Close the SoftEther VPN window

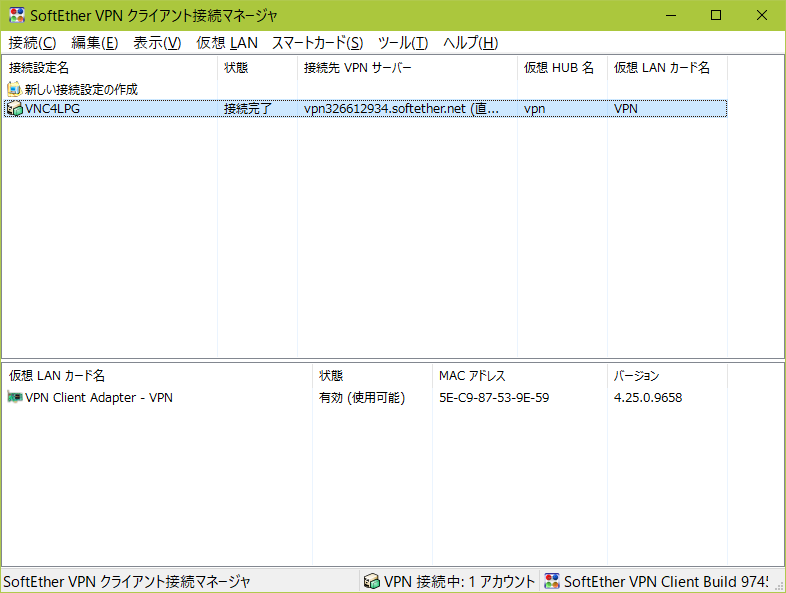click(761, 16)
